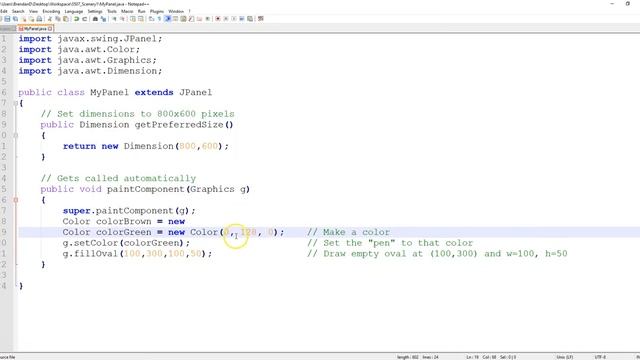Image resolution: width=640 pixels, height=360 pixels.
Task: Click the Close All documents toolbar icon
Action: pos(32,19)
